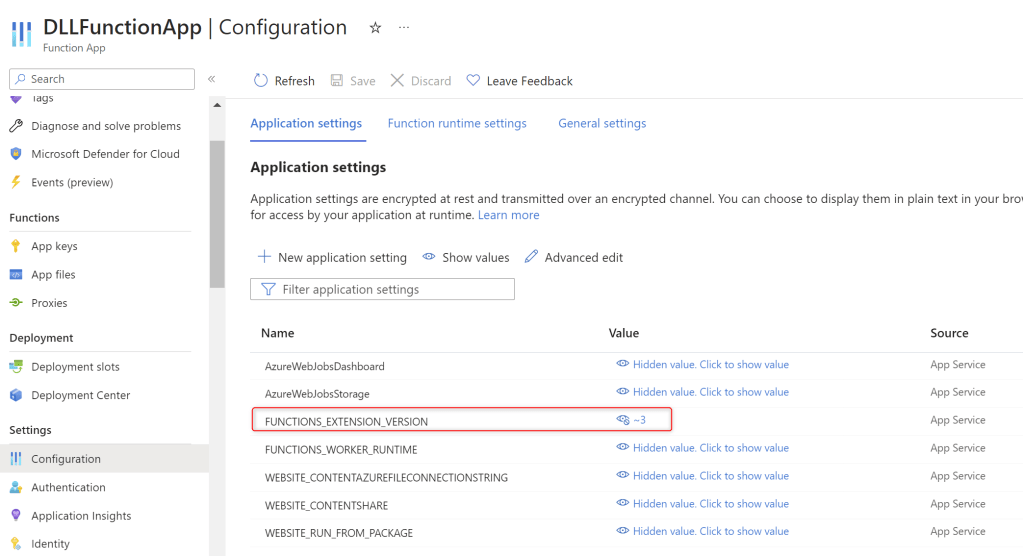This screenshot has height=556, width=1023.
Task: Click the sidebar vertical scrollbar
Action: 217,210
